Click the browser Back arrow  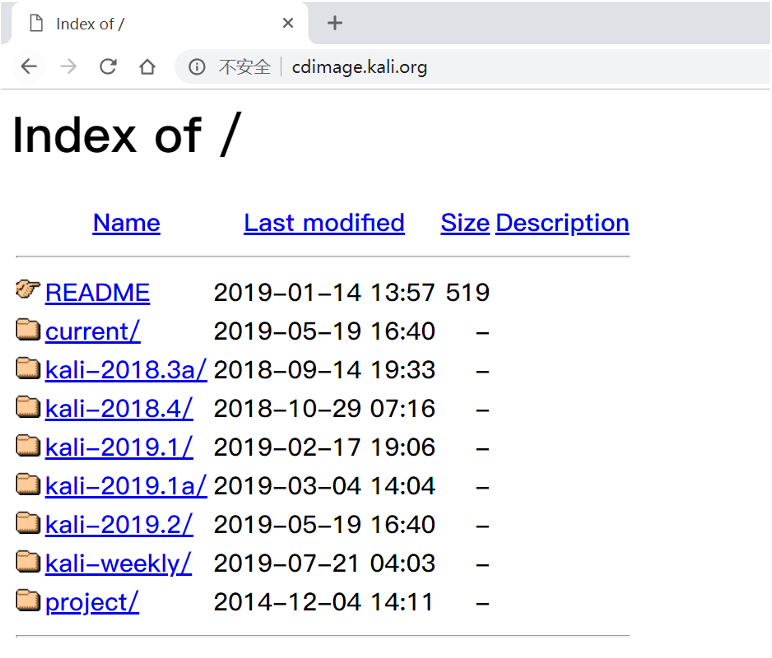[x=29, y=66]
